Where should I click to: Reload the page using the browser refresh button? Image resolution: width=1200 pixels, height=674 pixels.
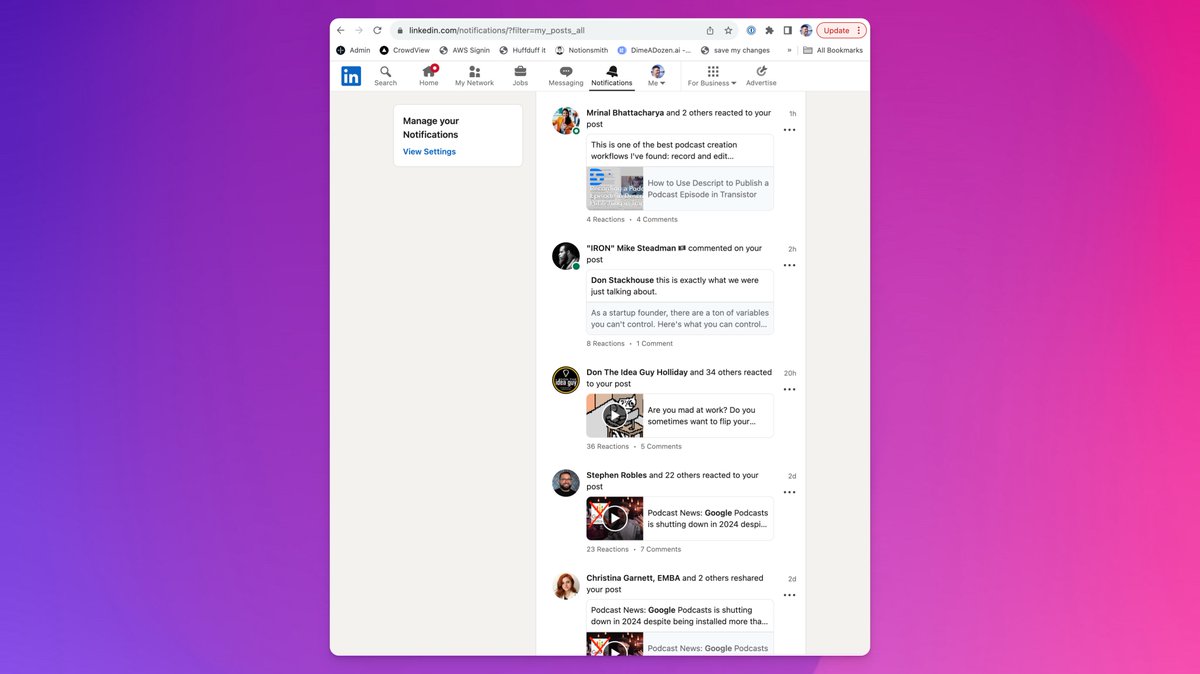point(377,30)
